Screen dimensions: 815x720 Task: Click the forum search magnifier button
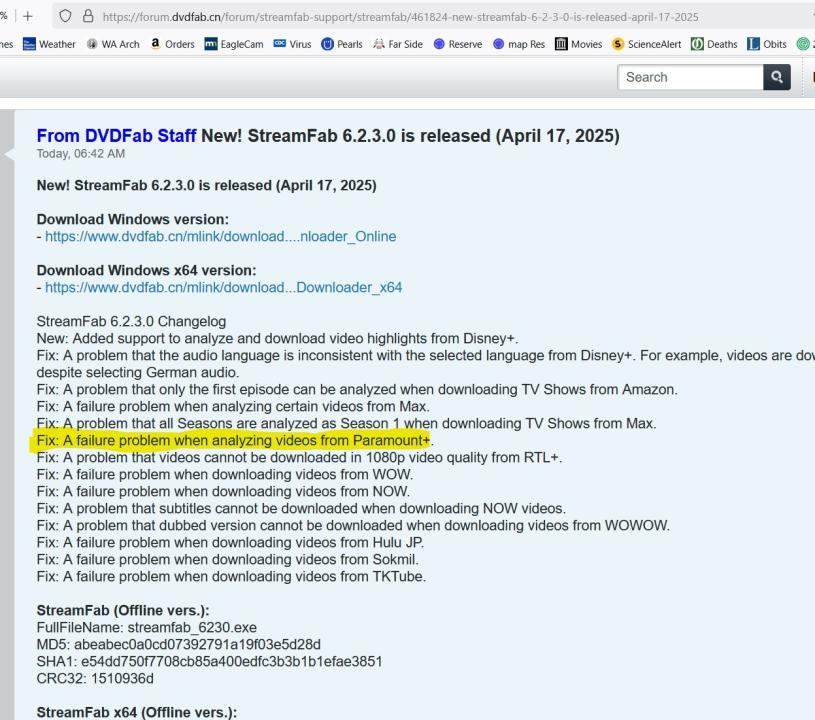coord(776,77)
